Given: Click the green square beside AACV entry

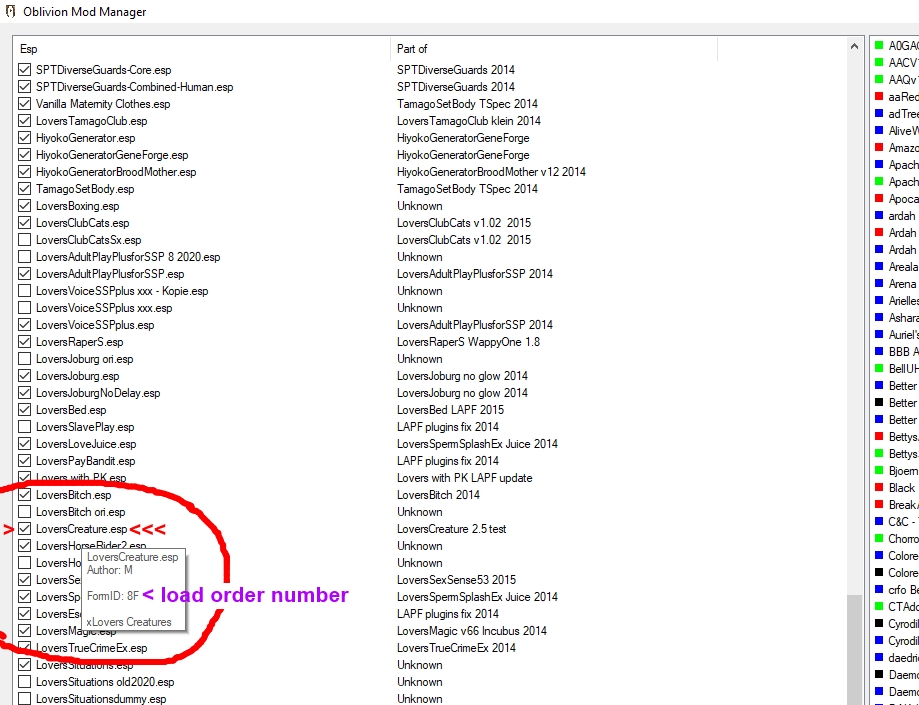Looking at the screenshot, I should [x=879, y=62].
